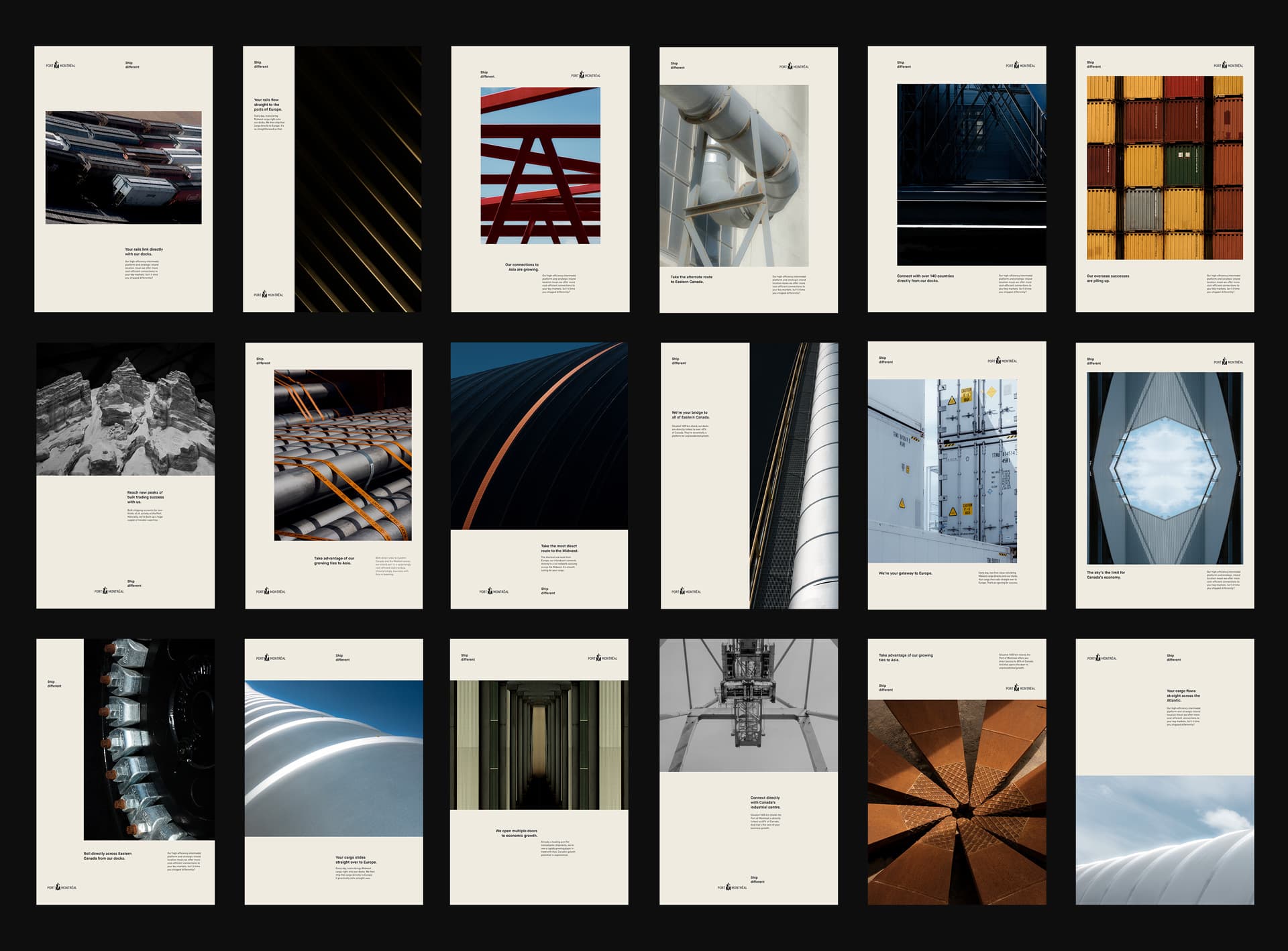Image resolution: width=1288 pixels, height=951 pixels.
Task: Open the pipes with orange straps photo
Action: [343, 455]
